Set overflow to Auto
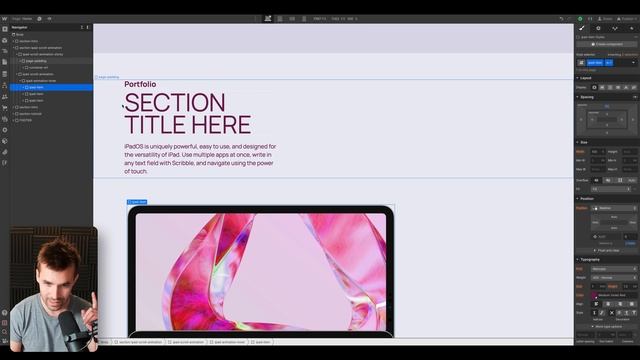The width and height of the screenshot is (640, 360). [632, 180]
